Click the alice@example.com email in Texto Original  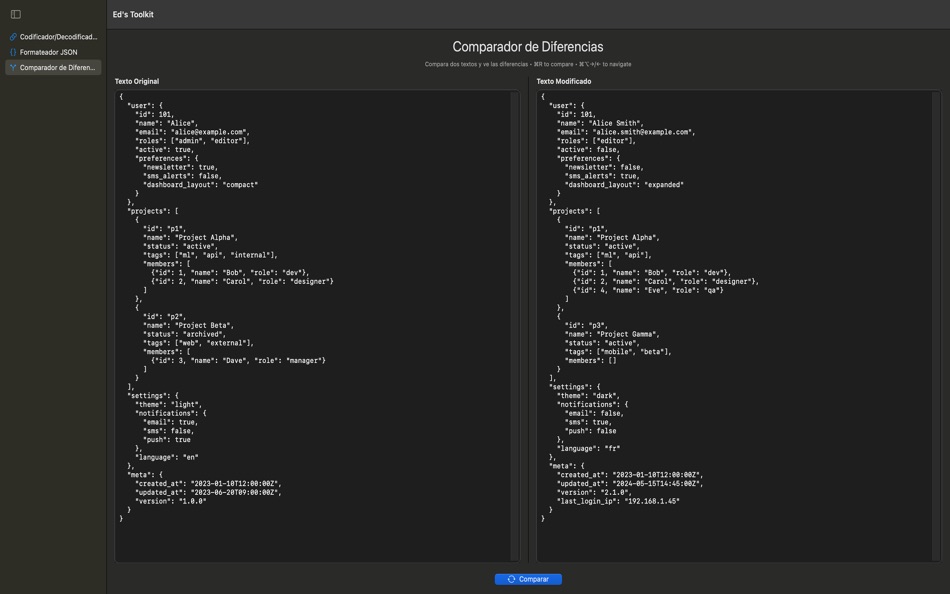coord(211,129)
